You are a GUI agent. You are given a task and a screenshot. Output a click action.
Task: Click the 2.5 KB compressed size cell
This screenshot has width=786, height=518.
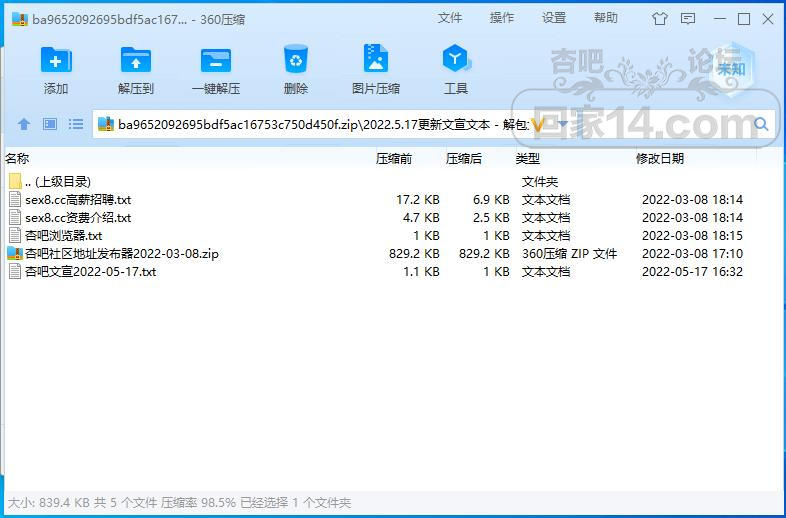[491, 218]
